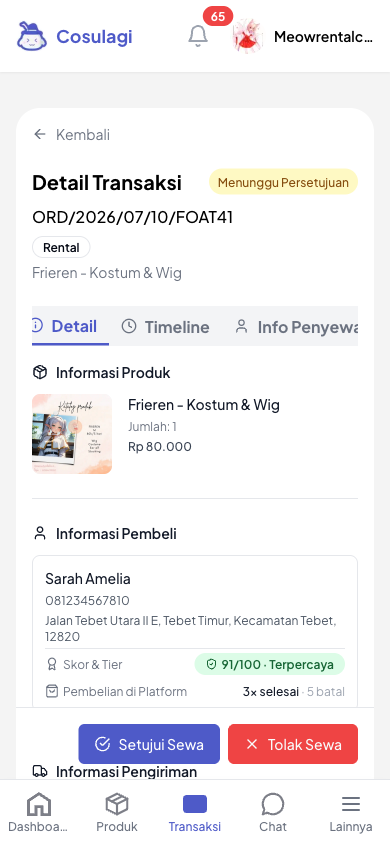Open Transaksi in bottom navigation

(x=195, y=812)
